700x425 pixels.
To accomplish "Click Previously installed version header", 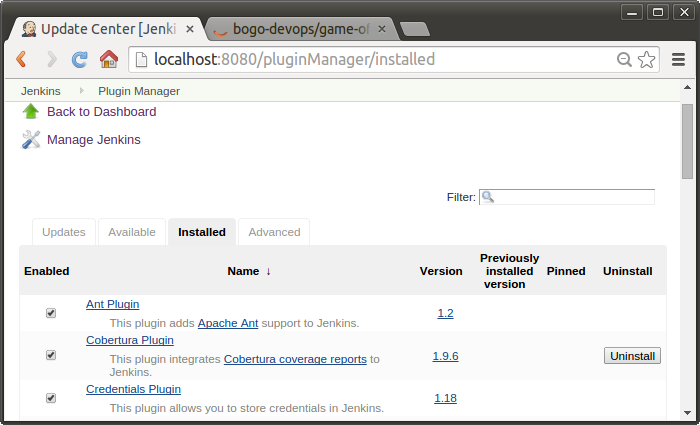I will tap(509, 271).
